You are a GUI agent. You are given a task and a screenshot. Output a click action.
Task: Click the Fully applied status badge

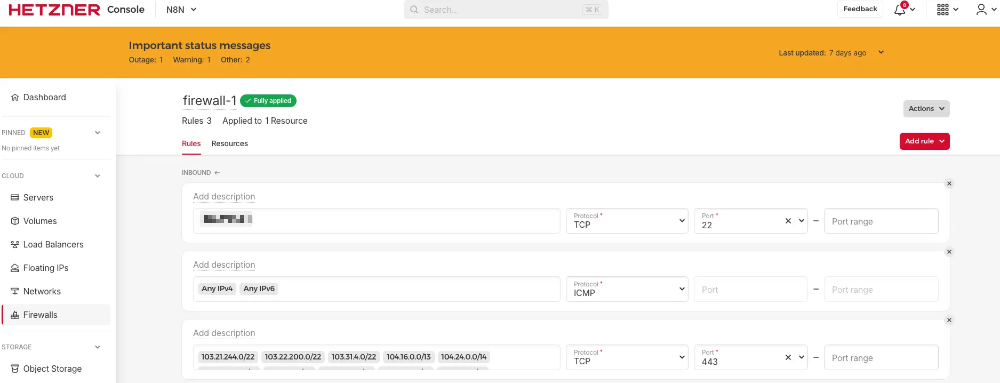(268, 101)
